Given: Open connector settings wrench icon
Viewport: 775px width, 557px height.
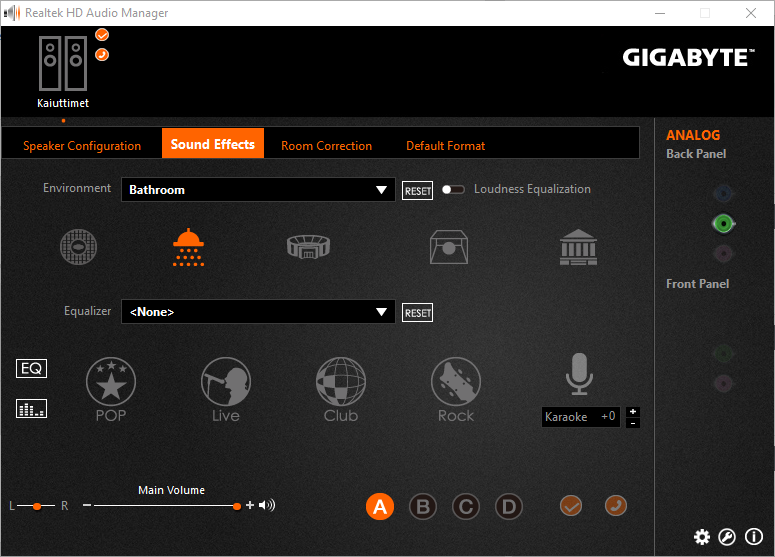Looking at the screenshot, I should click(727, 537).
